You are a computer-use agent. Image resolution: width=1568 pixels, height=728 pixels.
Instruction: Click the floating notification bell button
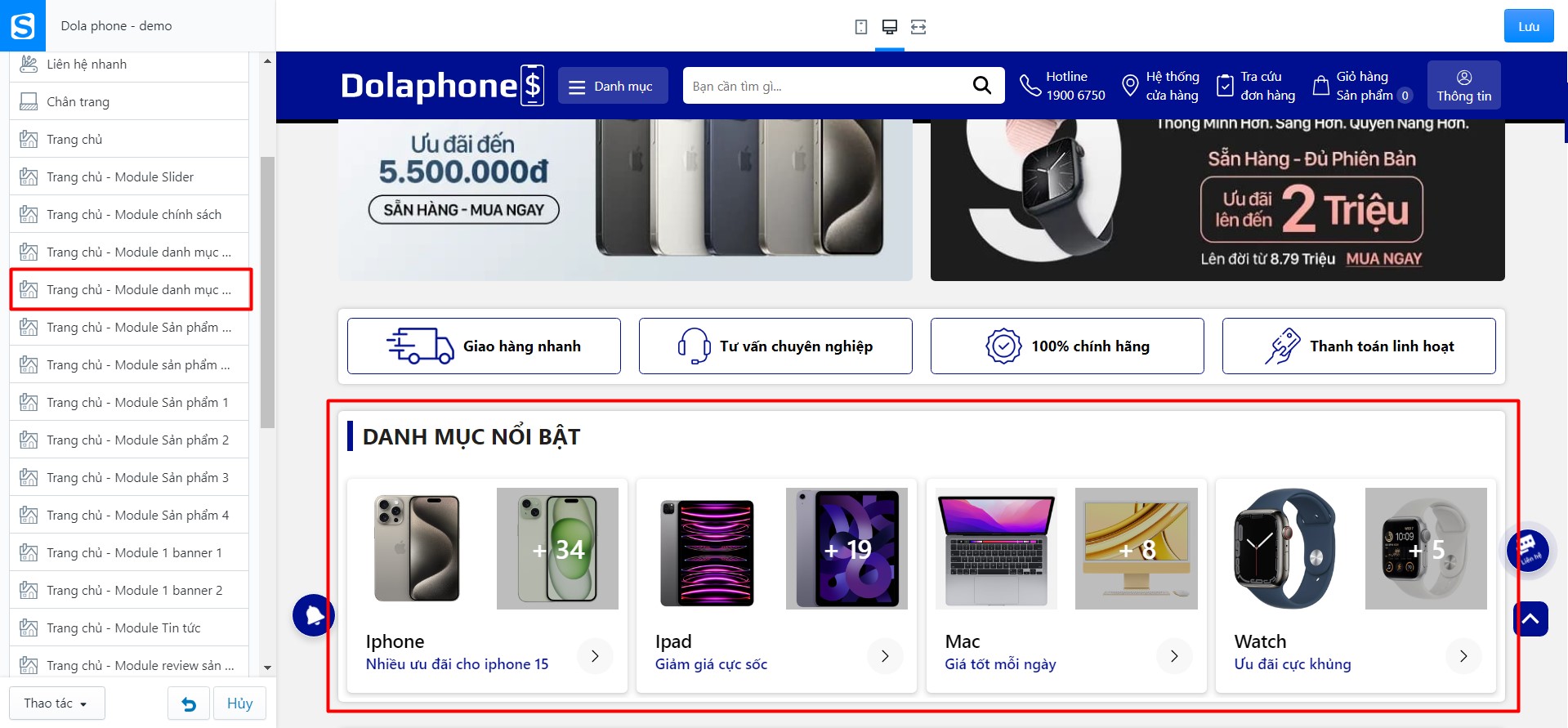click(x=314, y=616)
